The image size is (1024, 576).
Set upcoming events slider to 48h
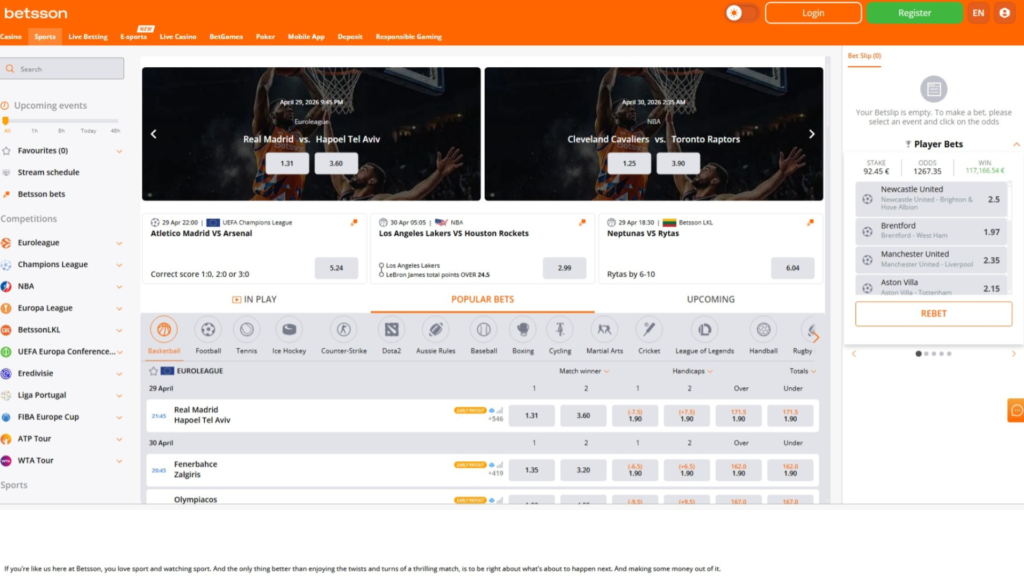115,131
